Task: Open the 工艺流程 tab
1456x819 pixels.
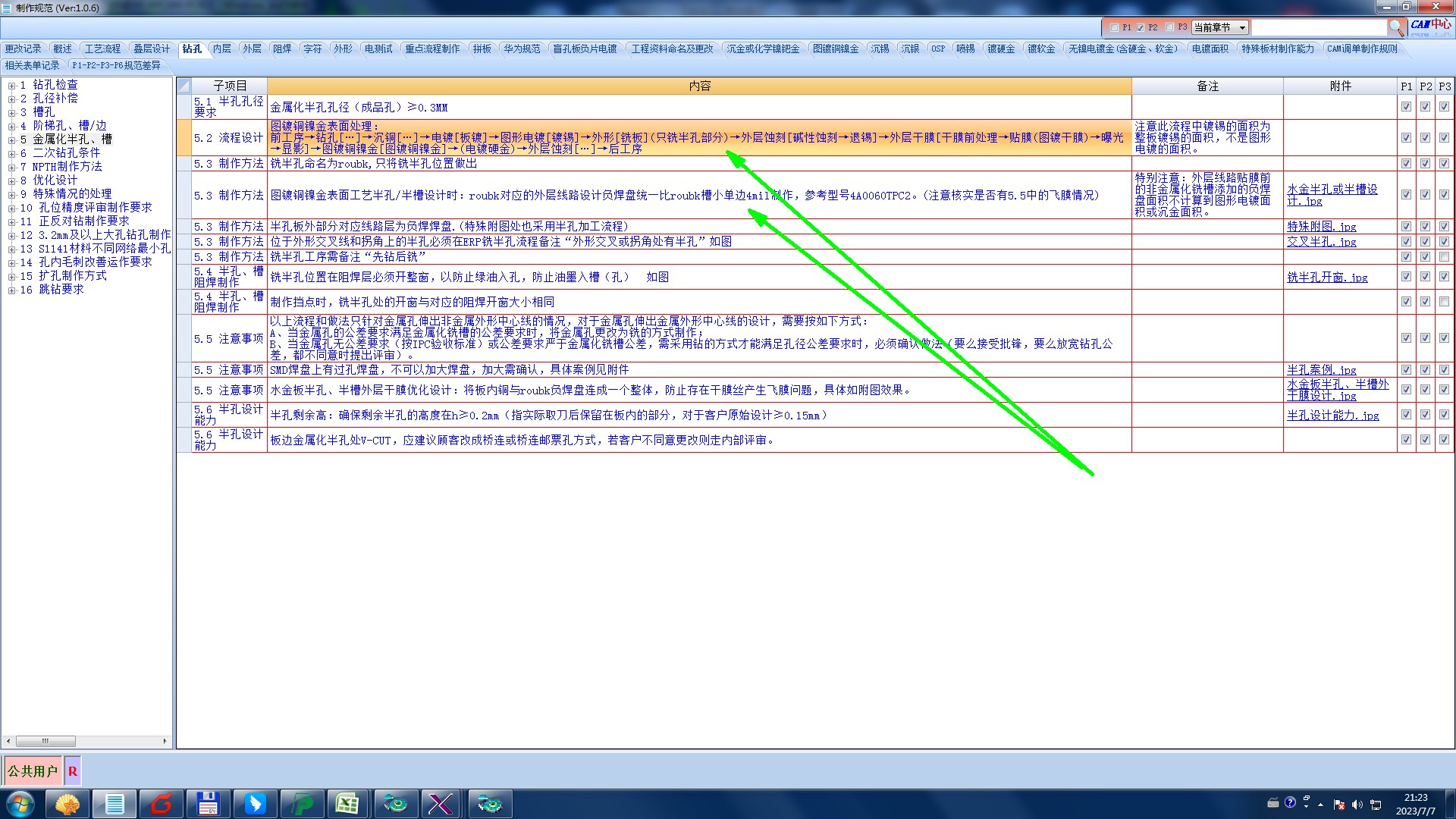Action: 102,49
